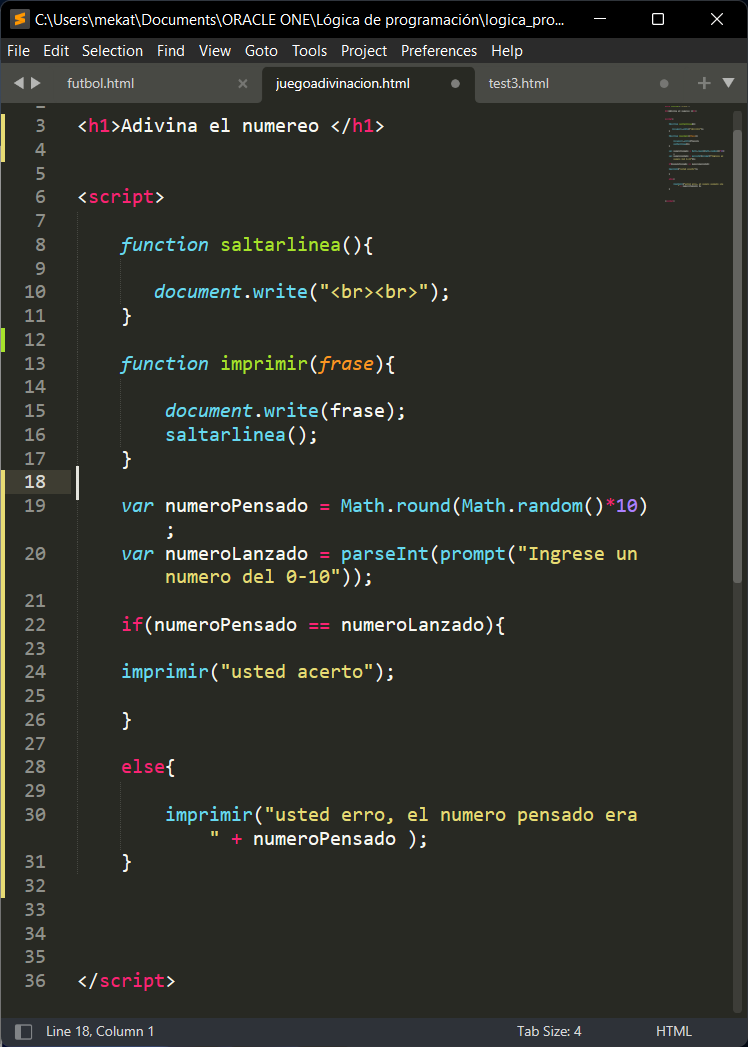The height and width of the screenshot is (1047, 748).
Task: Click unsaved dot on juegoadivinacion.html tab
Action: coord(455,84)
